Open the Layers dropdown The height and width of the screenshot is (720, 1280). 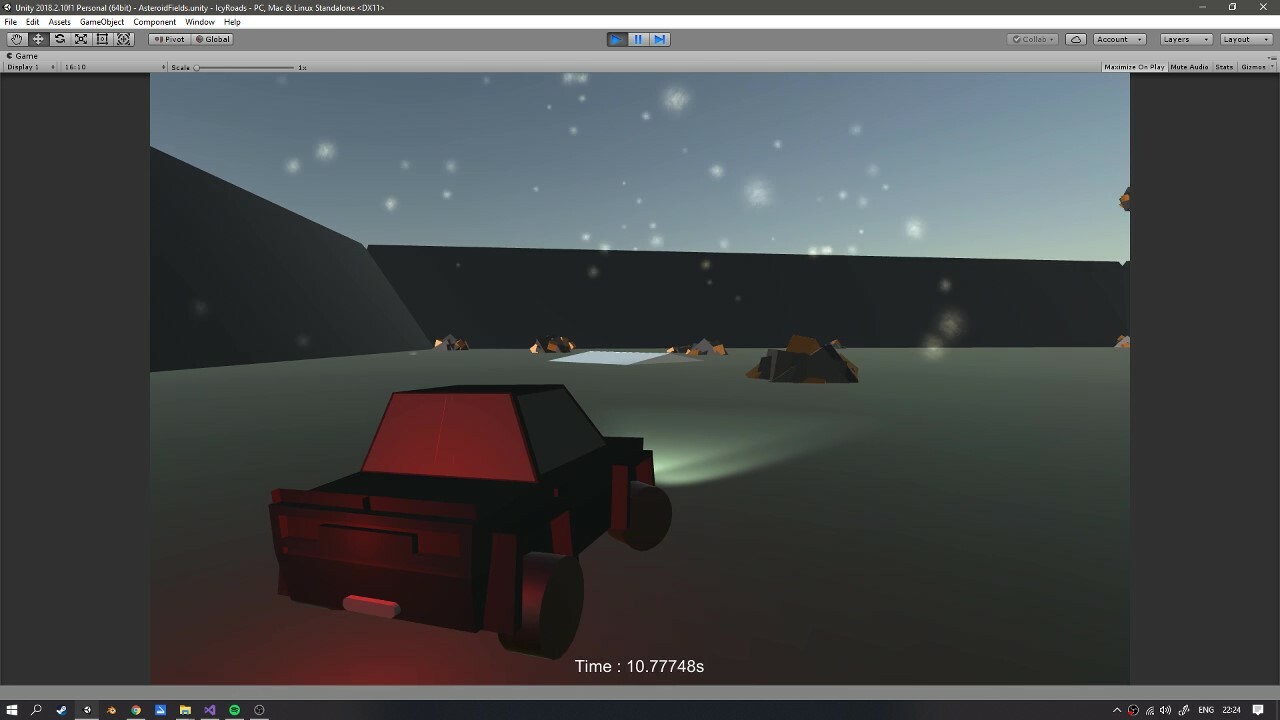(1186, 39)
